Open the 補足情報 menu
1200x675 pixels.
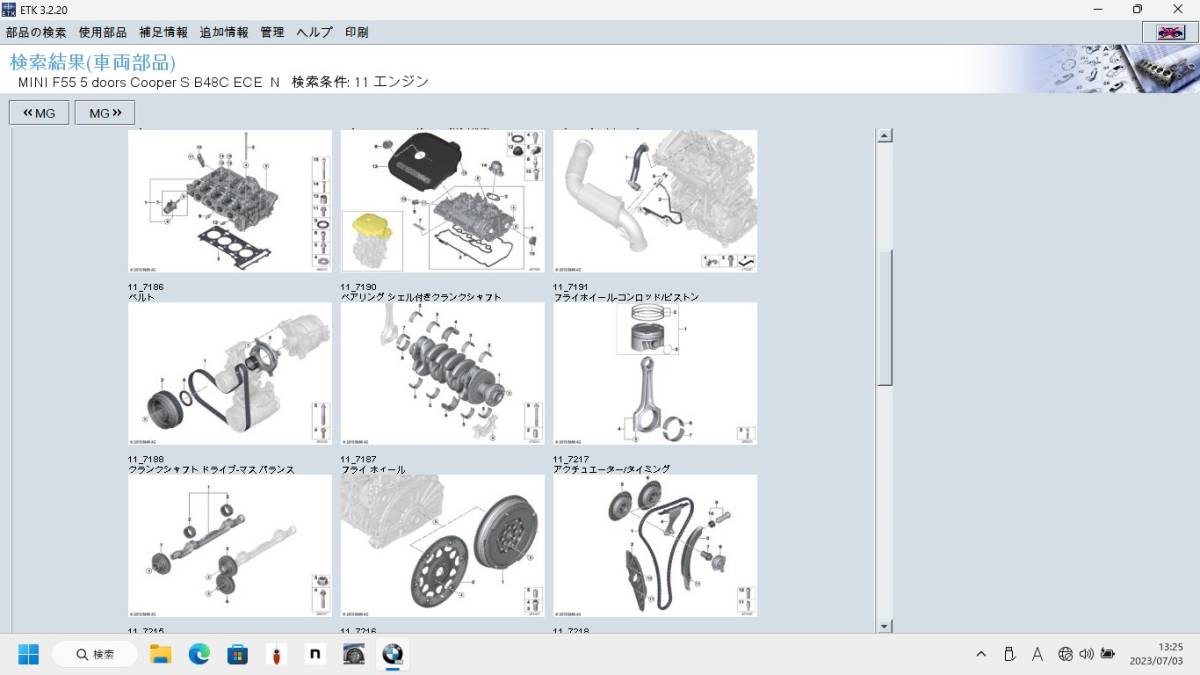(163, 32)
